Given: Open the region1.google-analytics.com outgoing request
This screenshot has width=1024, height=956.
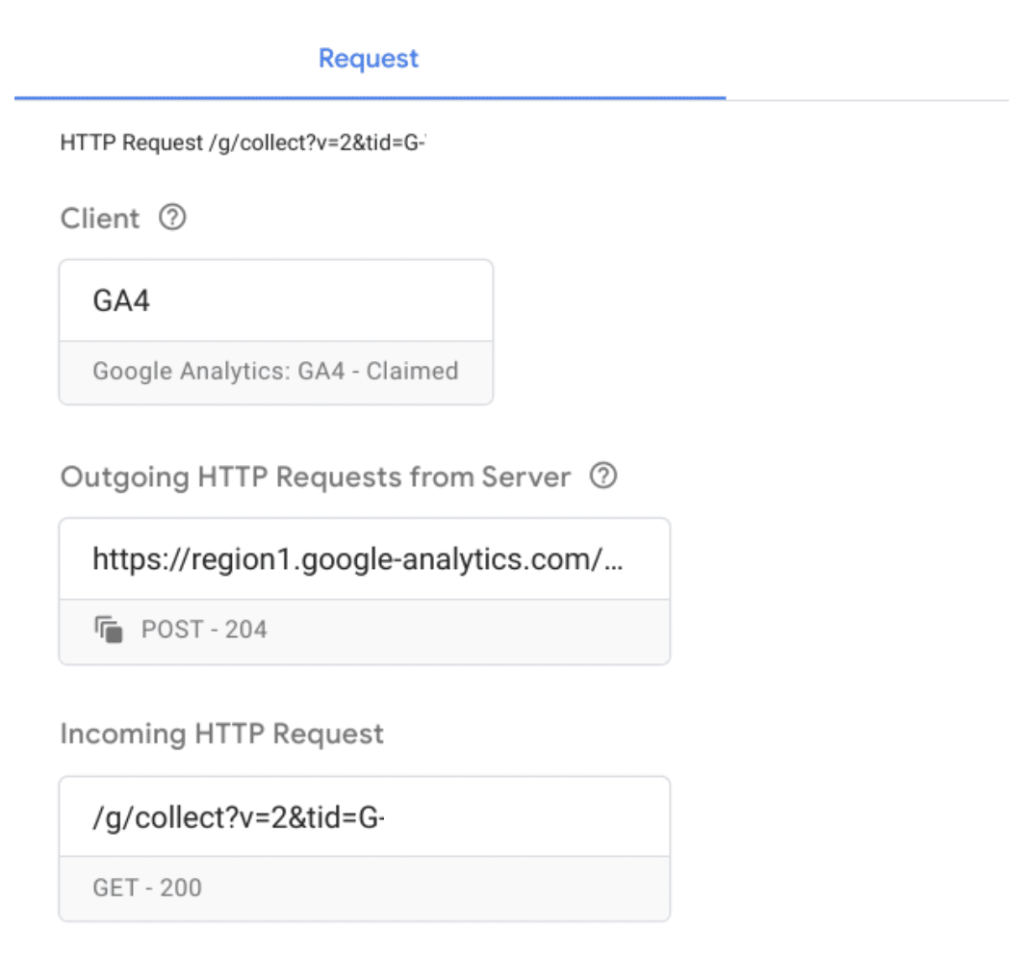Looking at the screenshot, I should 364,557.
